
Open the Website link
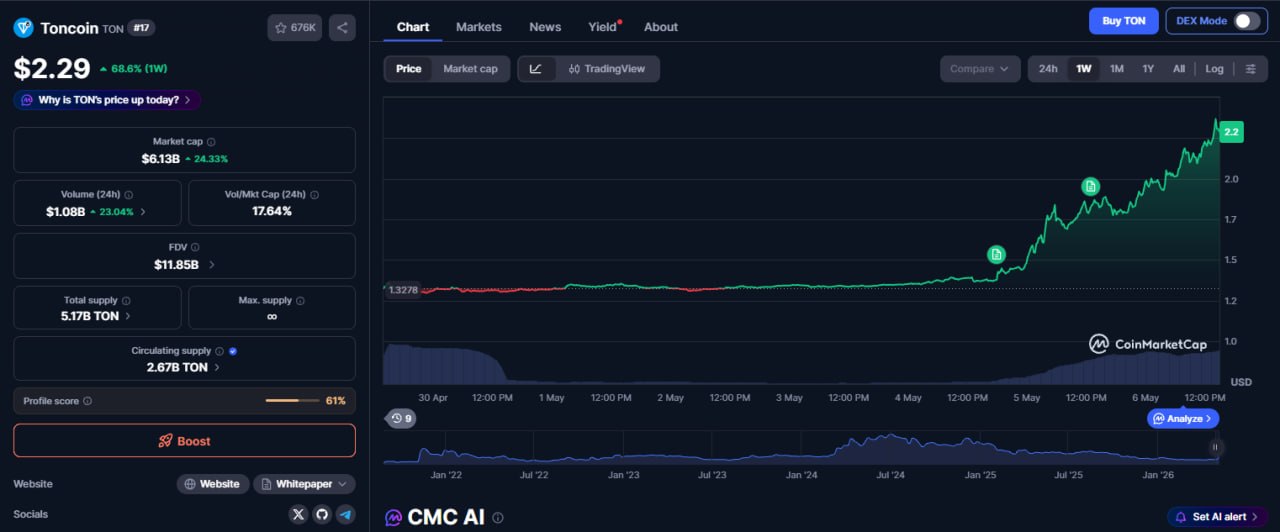[x=213, y=484]
